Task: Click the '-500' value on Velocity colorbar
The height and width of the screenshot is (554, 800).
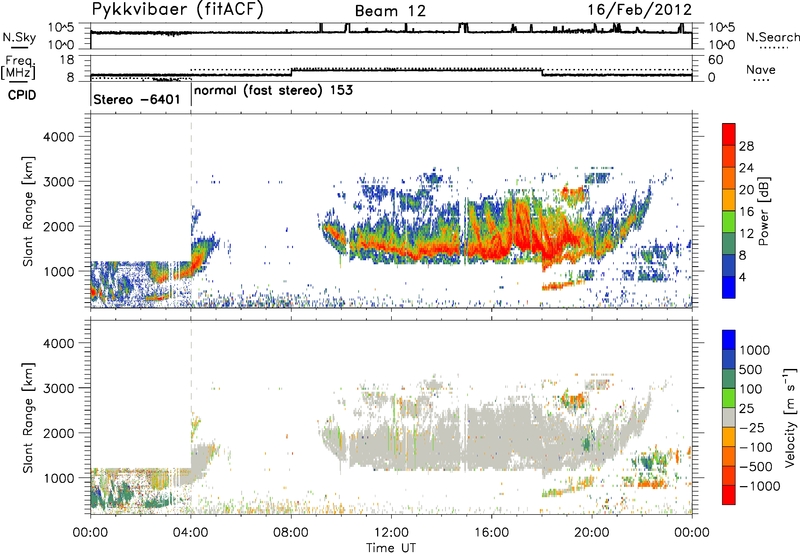Action: pos(756,467)
